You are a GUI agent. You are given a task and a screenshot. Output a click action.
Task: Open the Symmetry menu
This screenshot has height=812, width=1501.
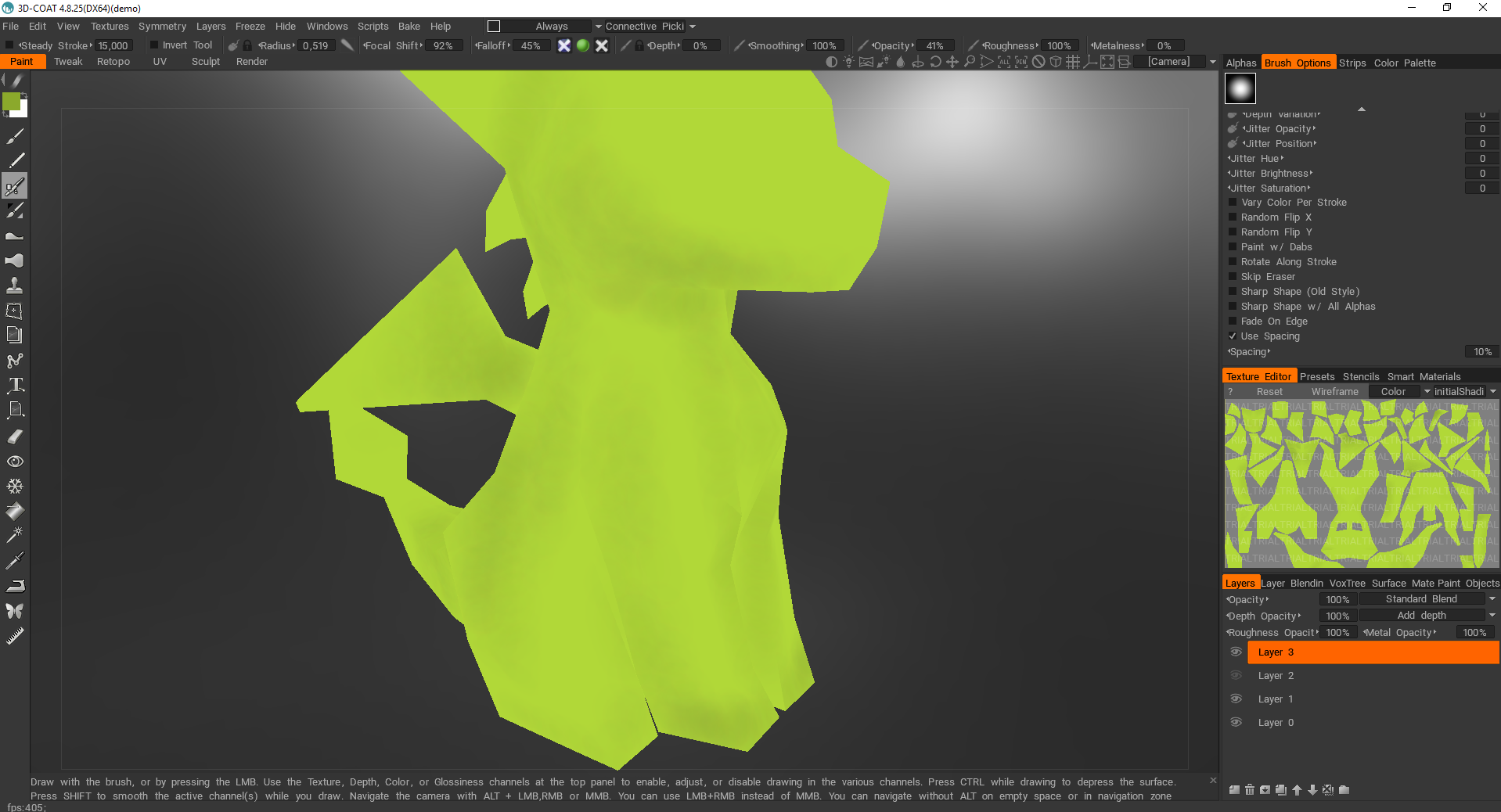tap(162, 27)
